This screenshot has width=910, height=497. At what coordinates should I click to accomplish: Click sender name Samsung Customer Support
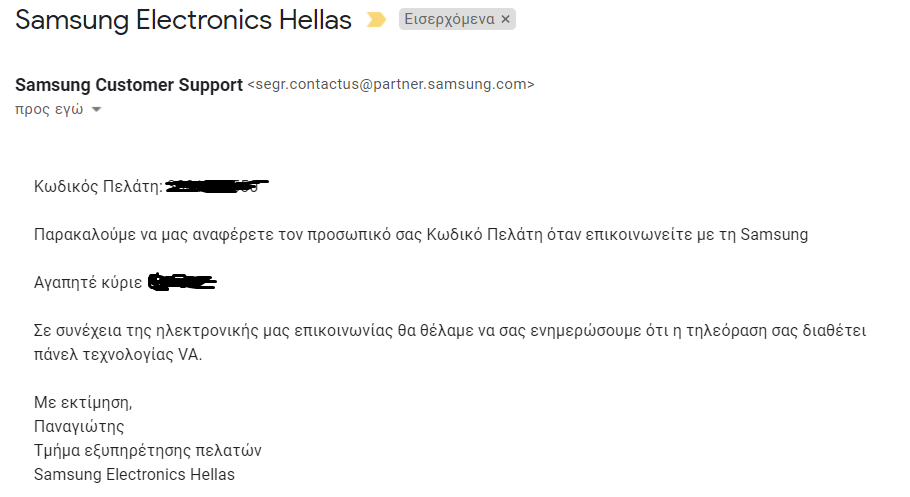coord(129,85)
